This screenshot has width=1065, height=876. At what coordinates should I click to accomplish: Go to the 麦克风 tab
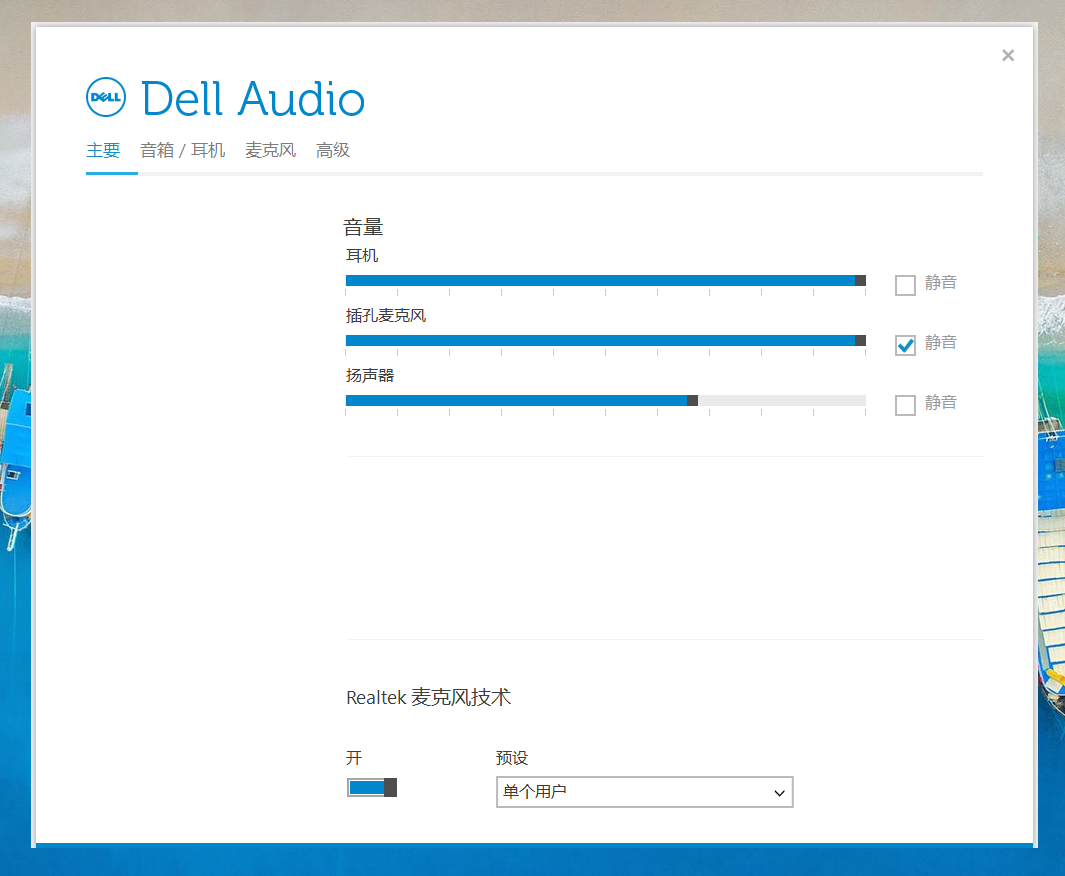[270, 151]
